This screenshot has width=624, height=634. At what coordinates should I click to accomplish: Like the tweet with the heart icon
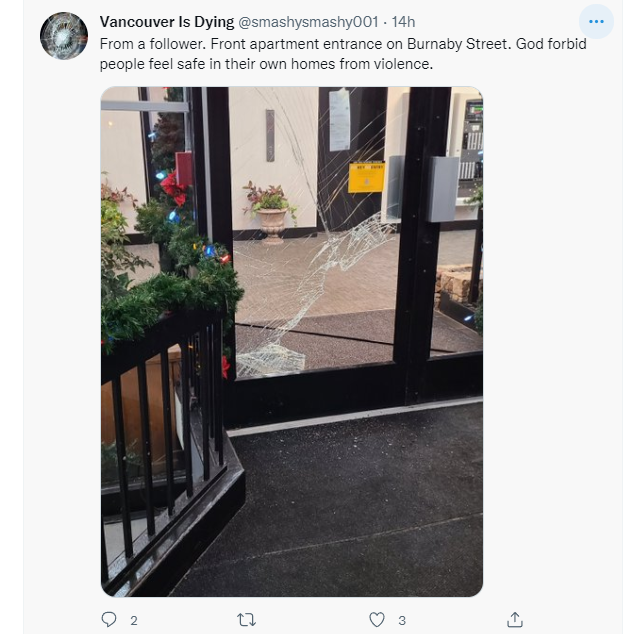pyautogui.click(x=377, y=619)
